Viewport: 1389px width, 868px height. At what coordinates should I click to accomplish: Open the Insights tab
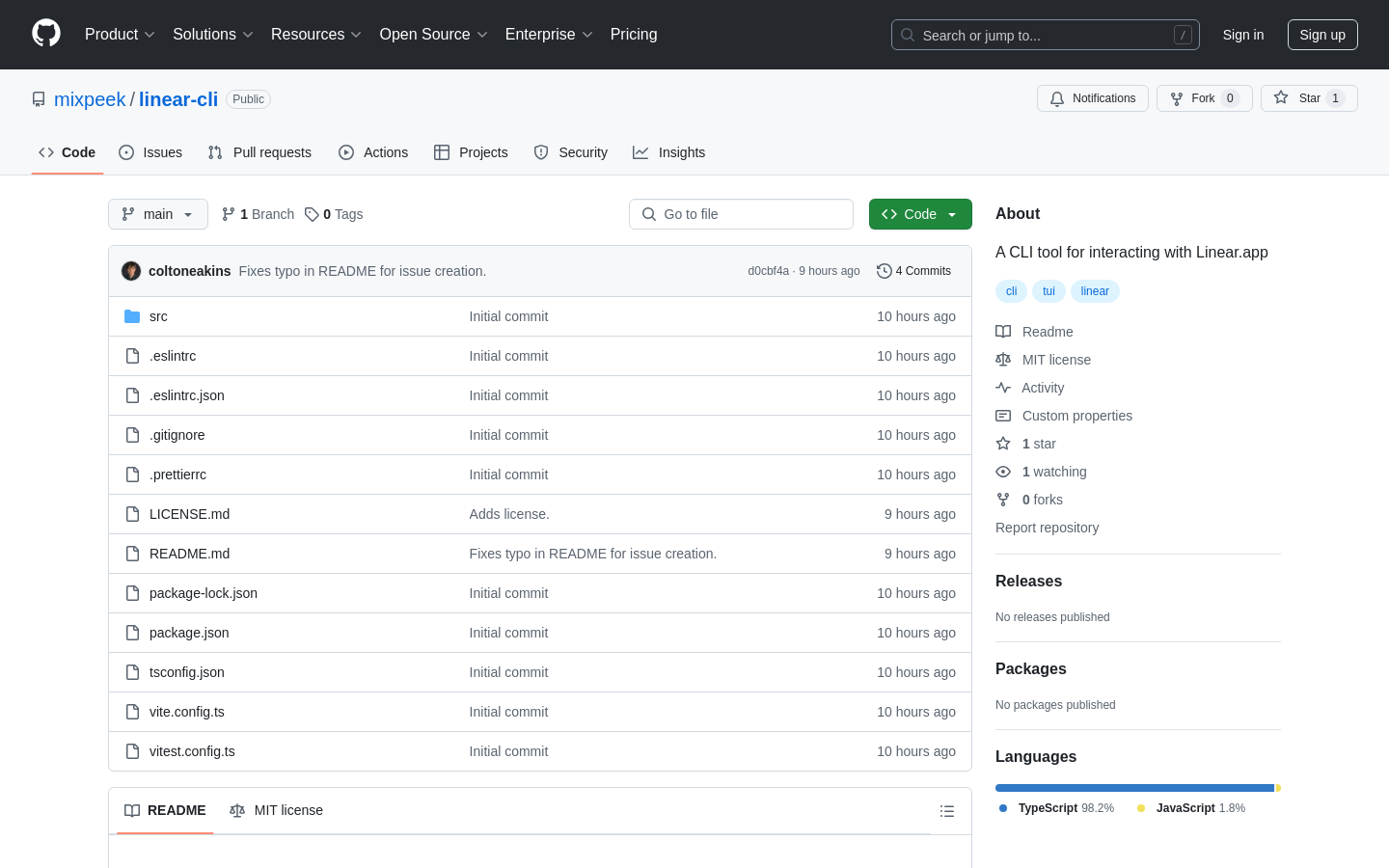pos(669,152)
